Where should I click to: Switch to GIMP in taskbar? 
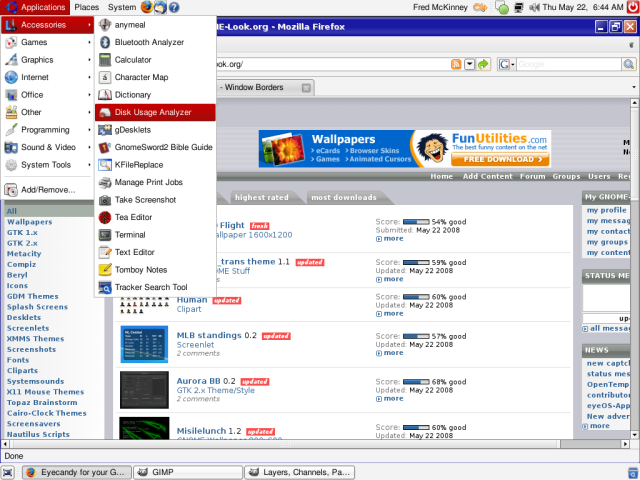tap(188, 472)
